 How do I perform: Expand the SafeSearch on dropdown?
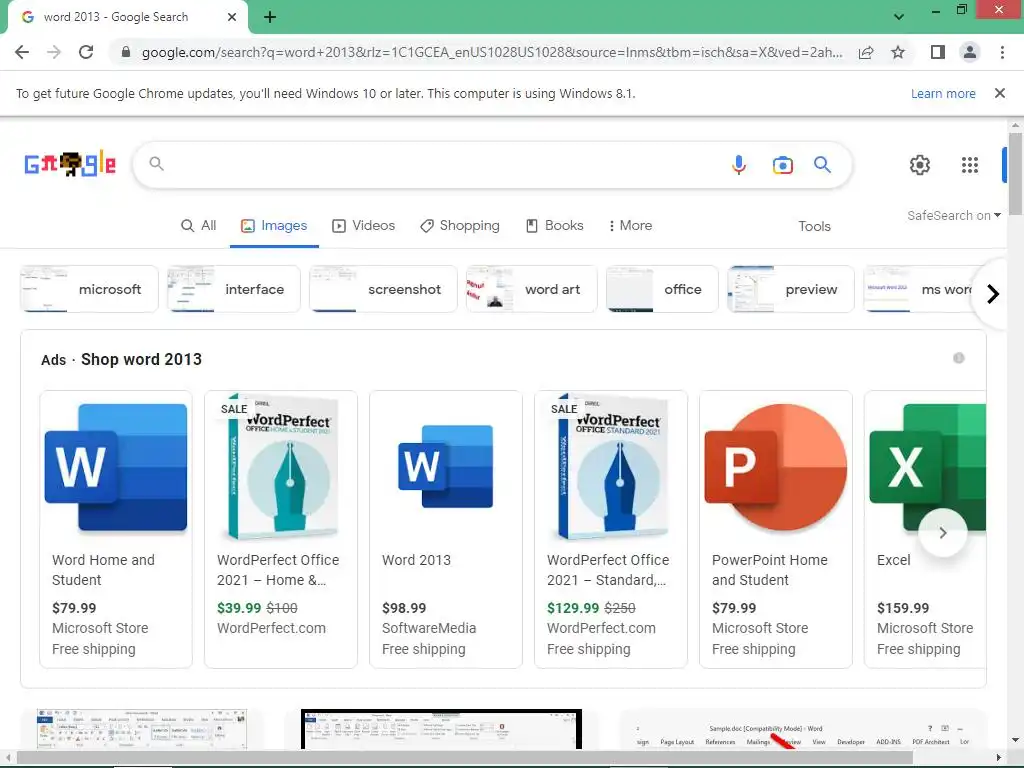953,216
